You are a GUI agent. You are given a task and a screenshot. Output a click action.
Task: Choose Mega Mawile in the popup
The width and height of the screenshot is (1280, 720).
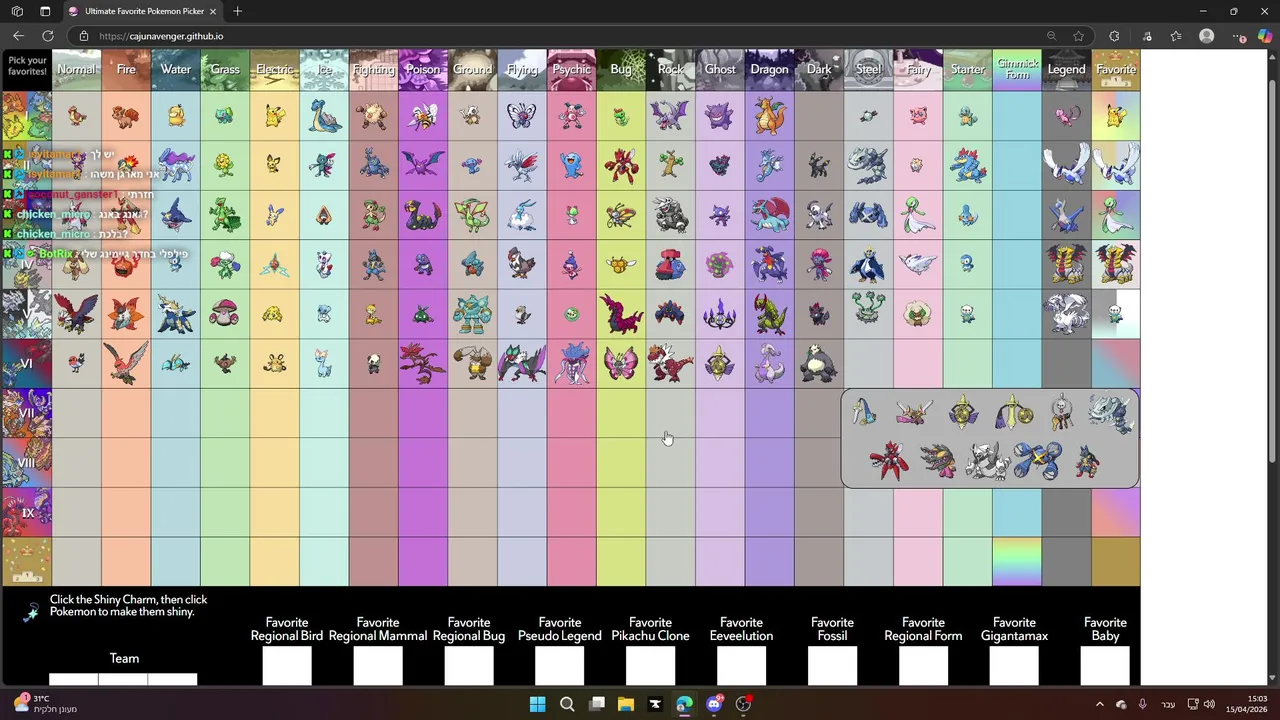click(x=939, y=462)
